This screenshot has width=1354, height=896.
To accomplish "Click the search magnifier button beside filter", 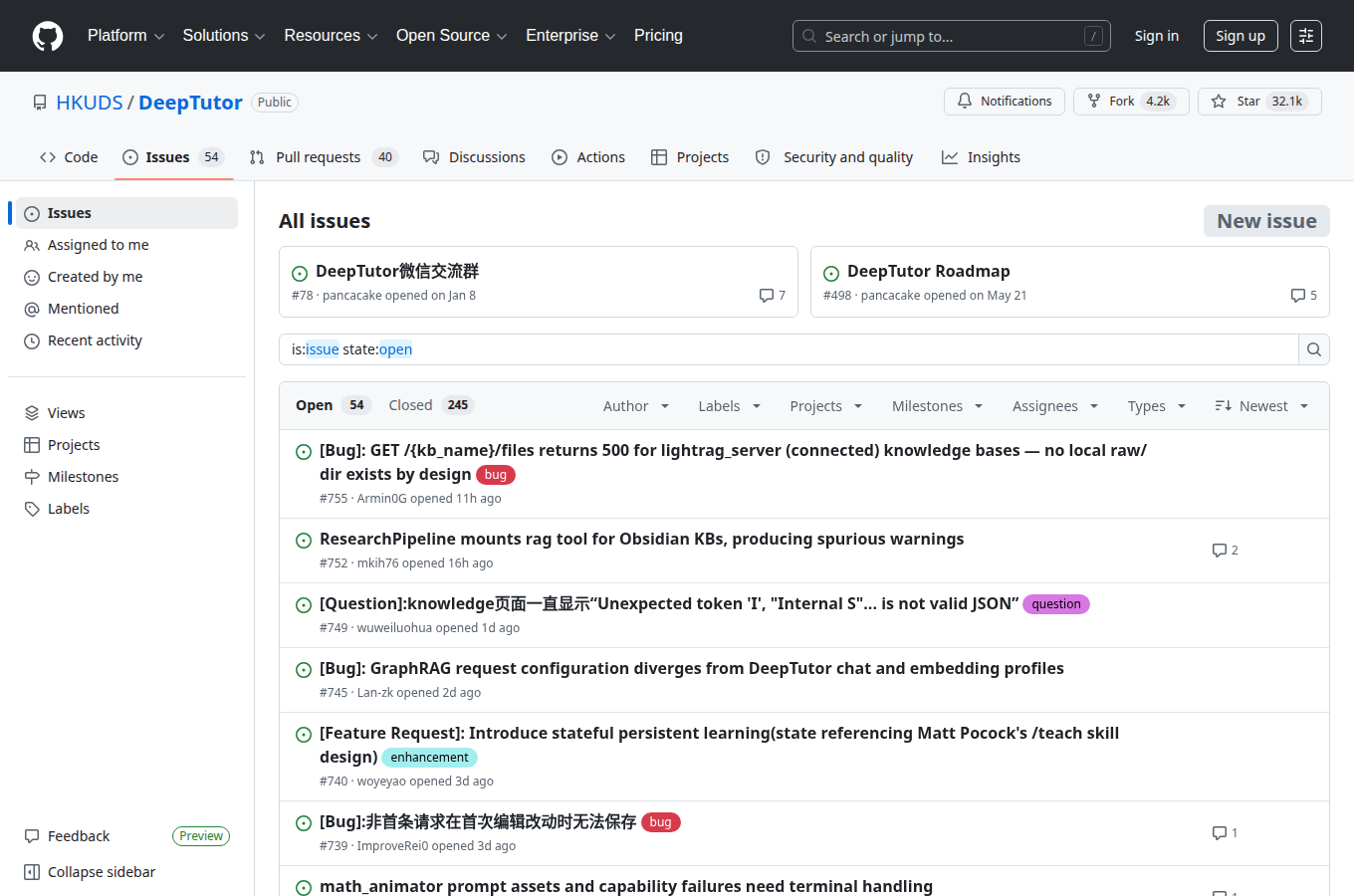I will coord(1314,349).
